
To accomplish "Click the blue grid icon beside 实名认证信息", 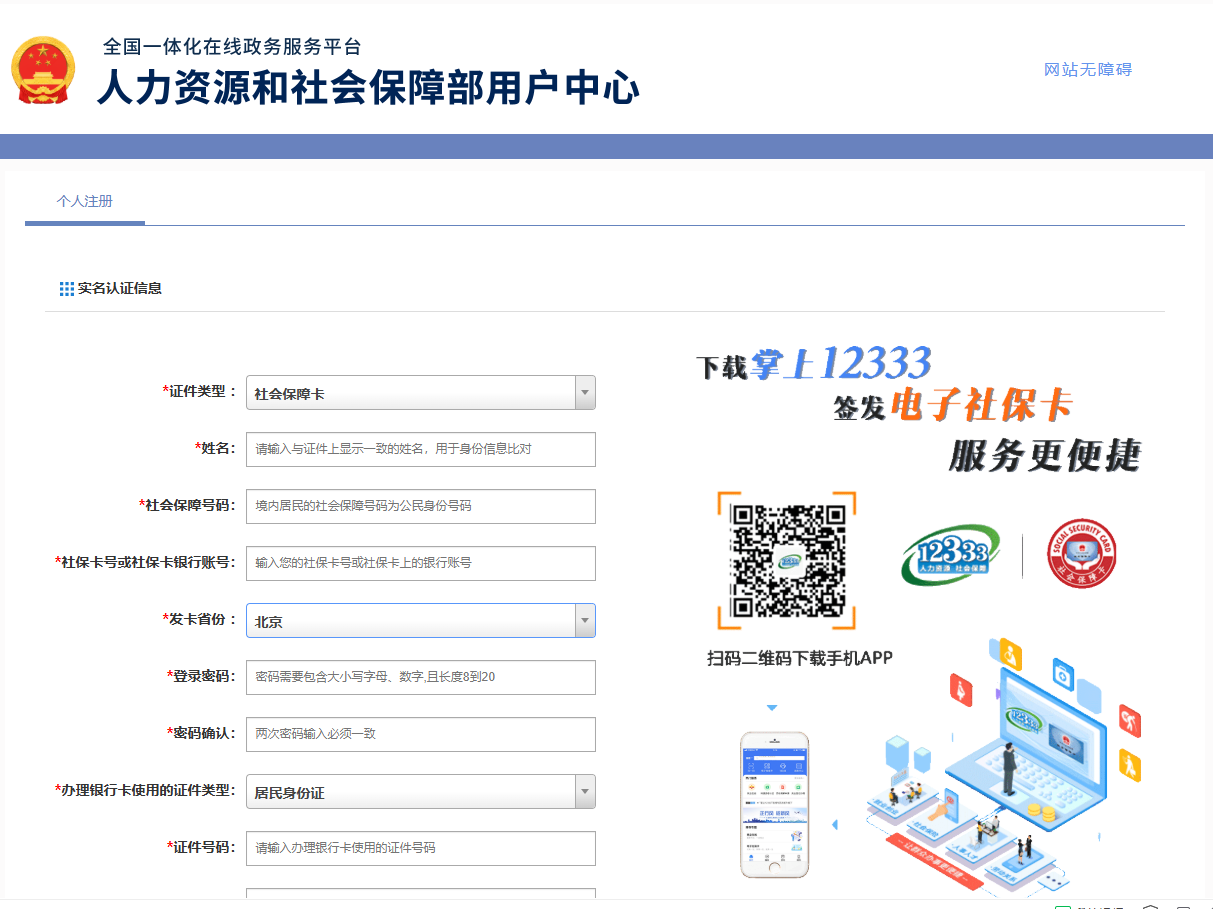I will tap(67, 289).
